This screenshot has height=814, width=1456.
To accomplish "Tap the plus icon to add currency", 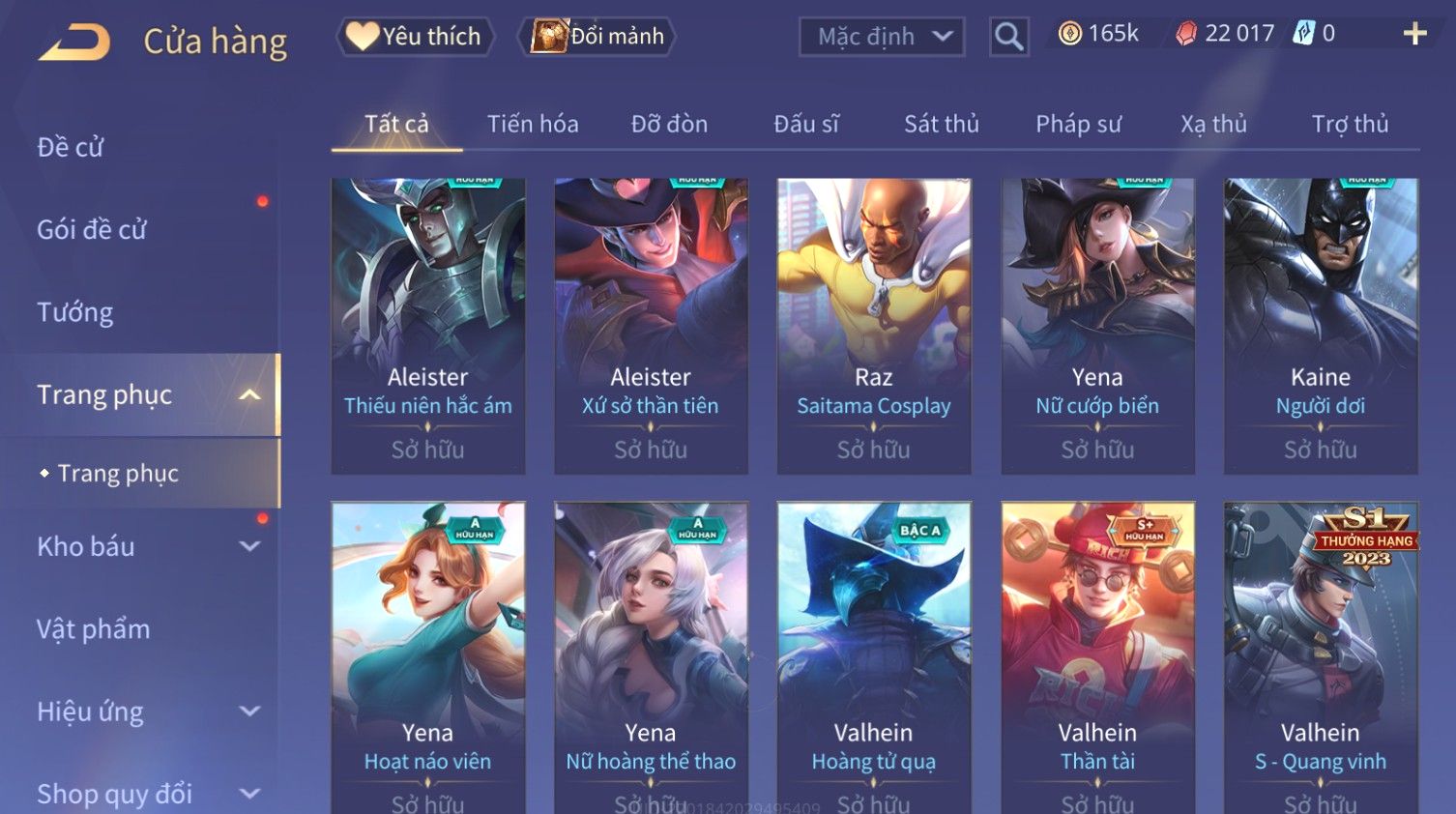I will [x=1414, y=34].
